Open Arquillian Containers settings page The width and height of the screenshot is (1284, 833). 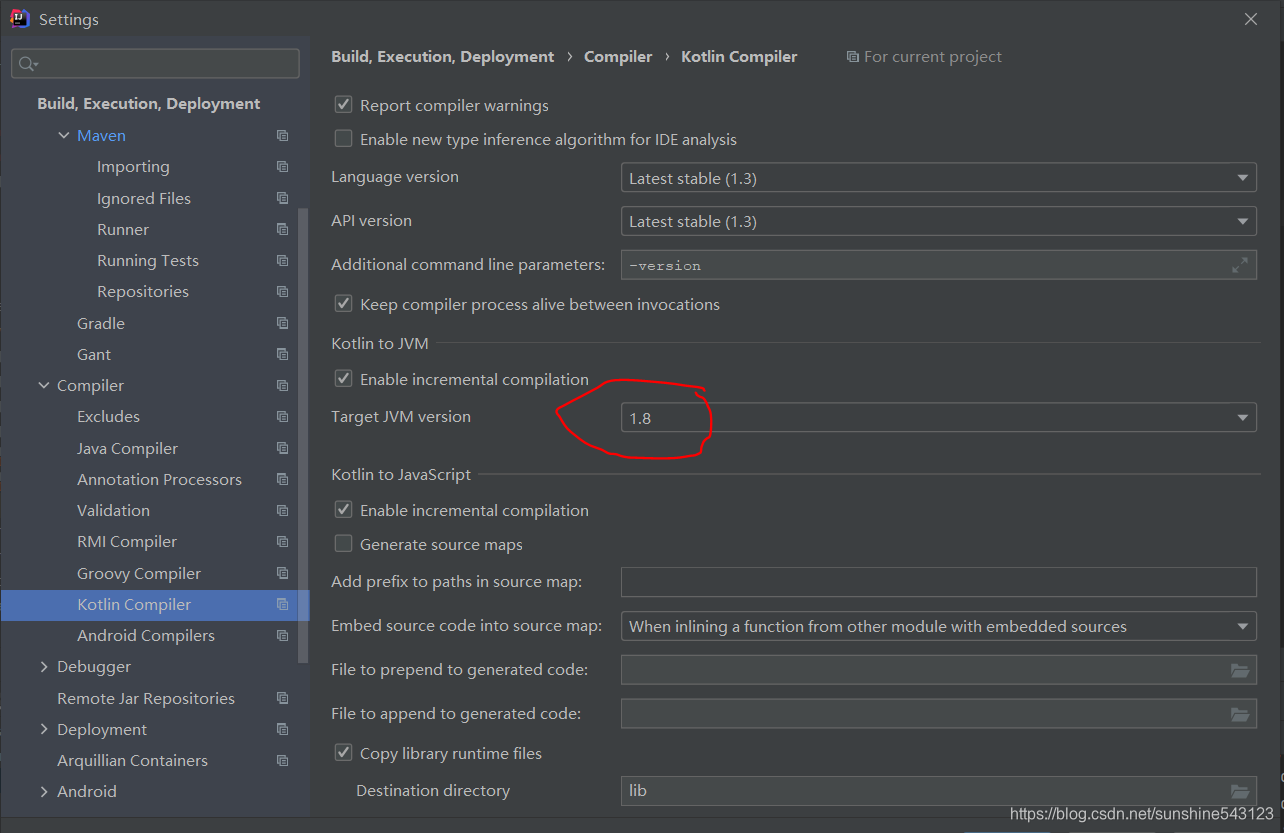click(x=132, y=761)
